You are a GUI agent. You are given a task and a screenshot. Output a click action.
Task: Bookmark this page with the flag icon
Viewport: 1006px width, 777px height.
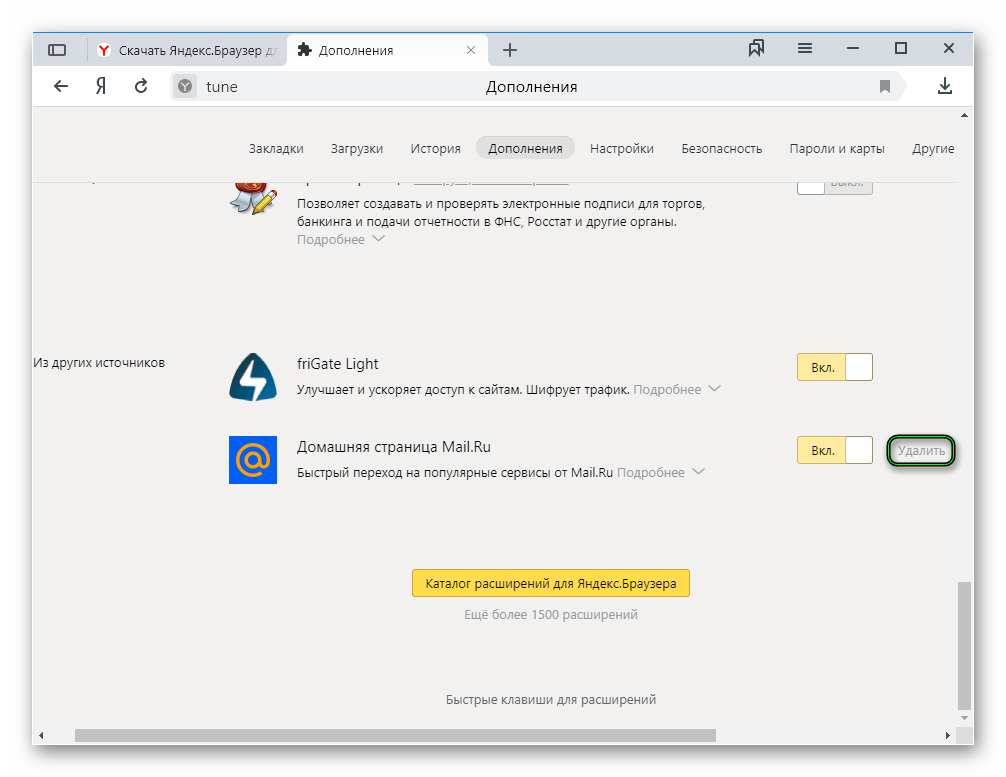tap(885, 87)
